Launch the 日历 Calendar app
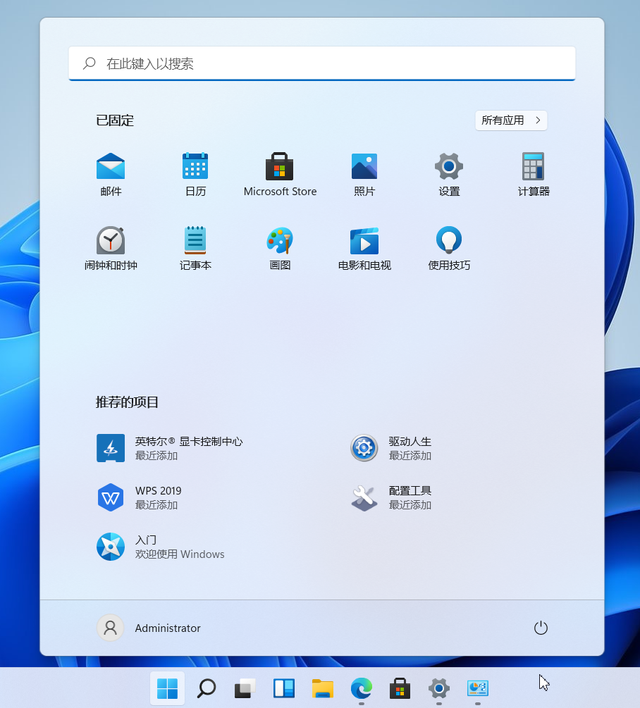640x708 pixels. point(195,174)
